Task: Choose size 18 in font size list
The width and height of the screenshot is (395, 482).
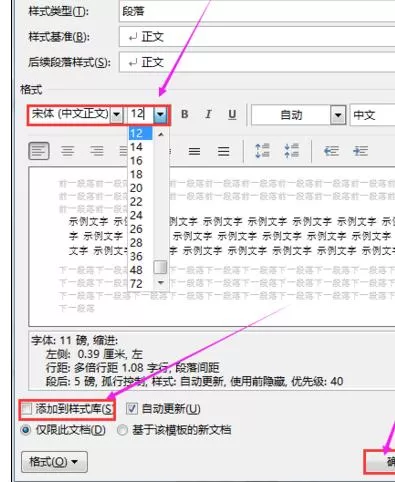Action: 140,174
